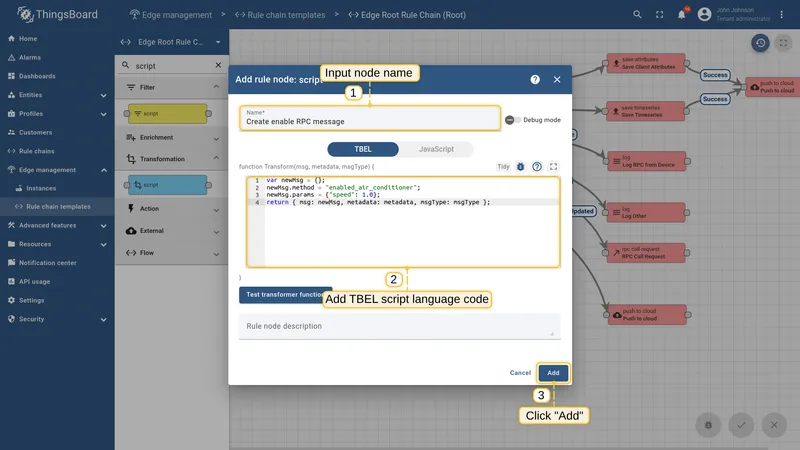Toggle Debug mode switch
Image resolution: width=800 pixels, height=450 pixels.
click(x=513, y=120)
